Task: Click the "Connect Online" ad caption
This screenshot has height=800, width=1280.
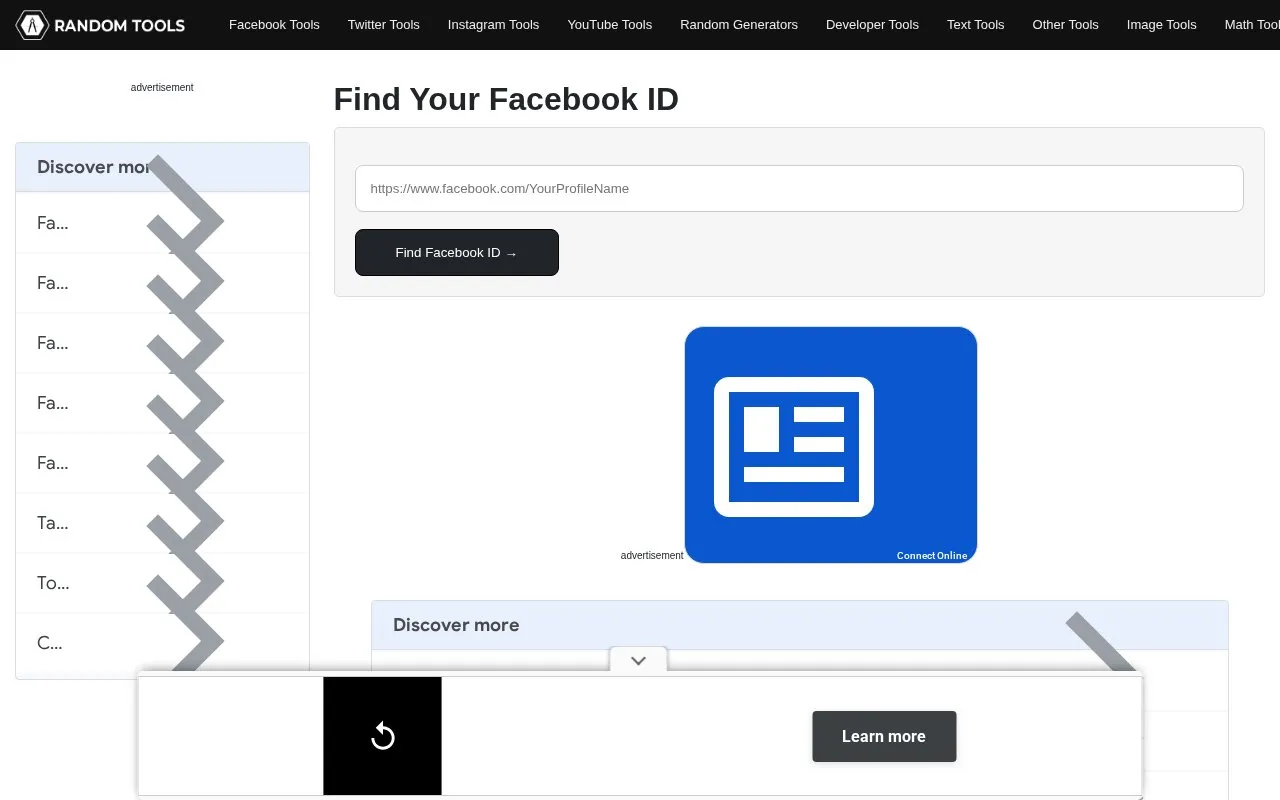Action: coord(932,556)
